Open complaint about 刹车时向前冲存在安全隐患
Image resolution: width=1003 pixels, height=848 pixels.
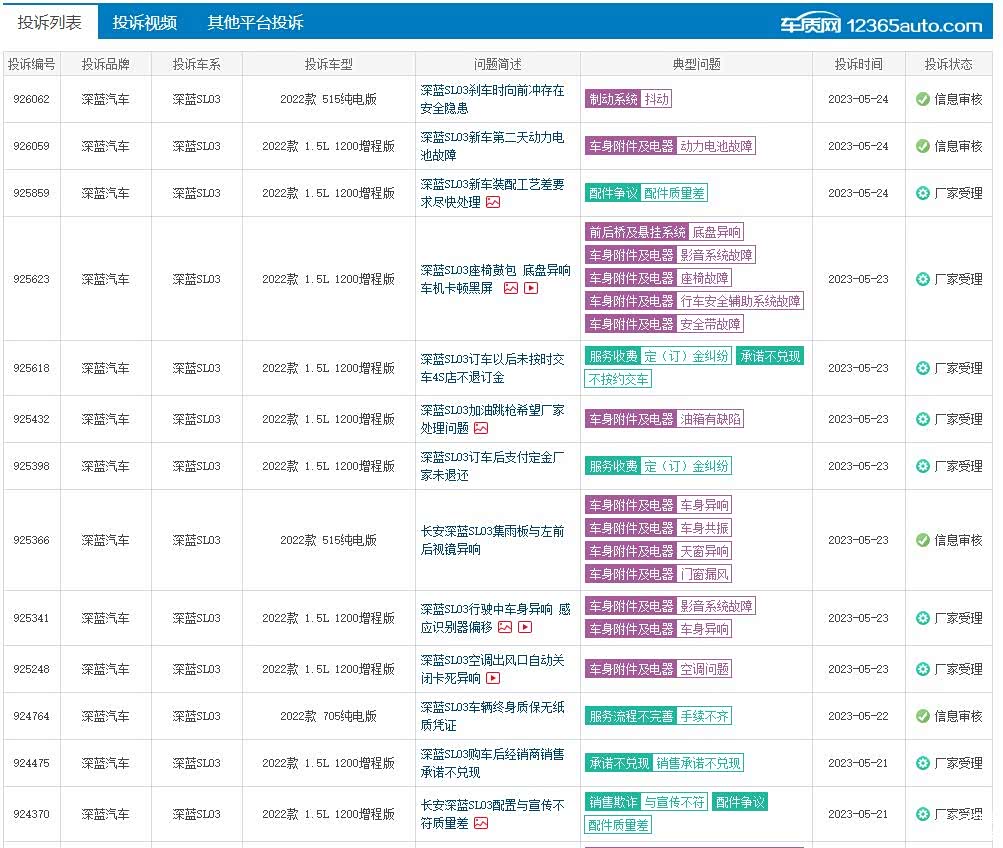(492, 99)
